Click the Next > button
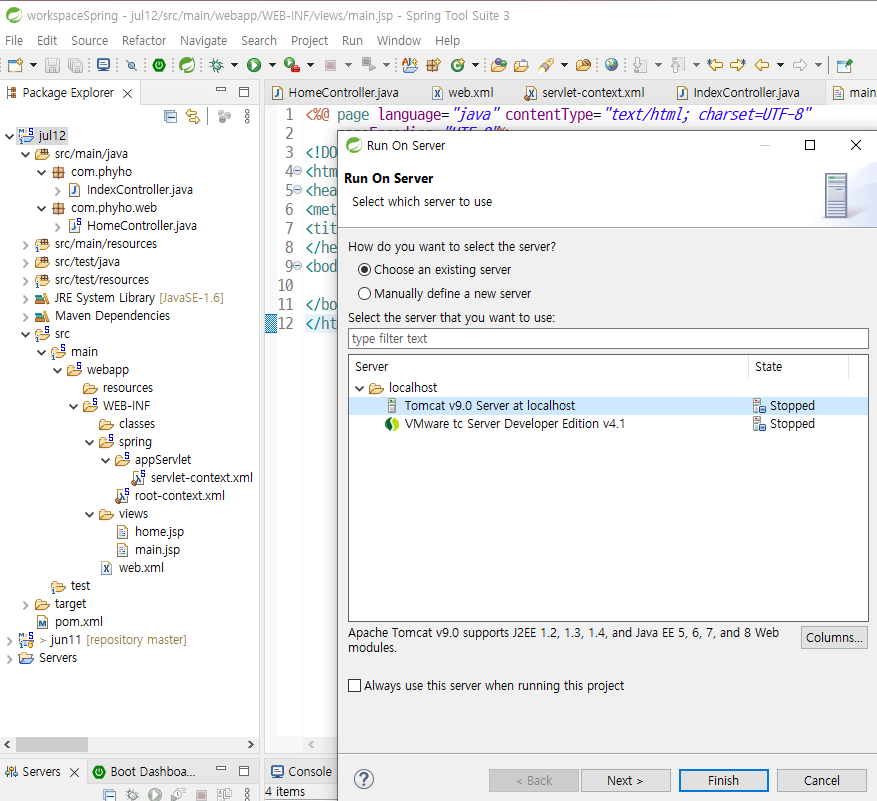The width and height of the screenshot is (877, 801). point(625,780)
